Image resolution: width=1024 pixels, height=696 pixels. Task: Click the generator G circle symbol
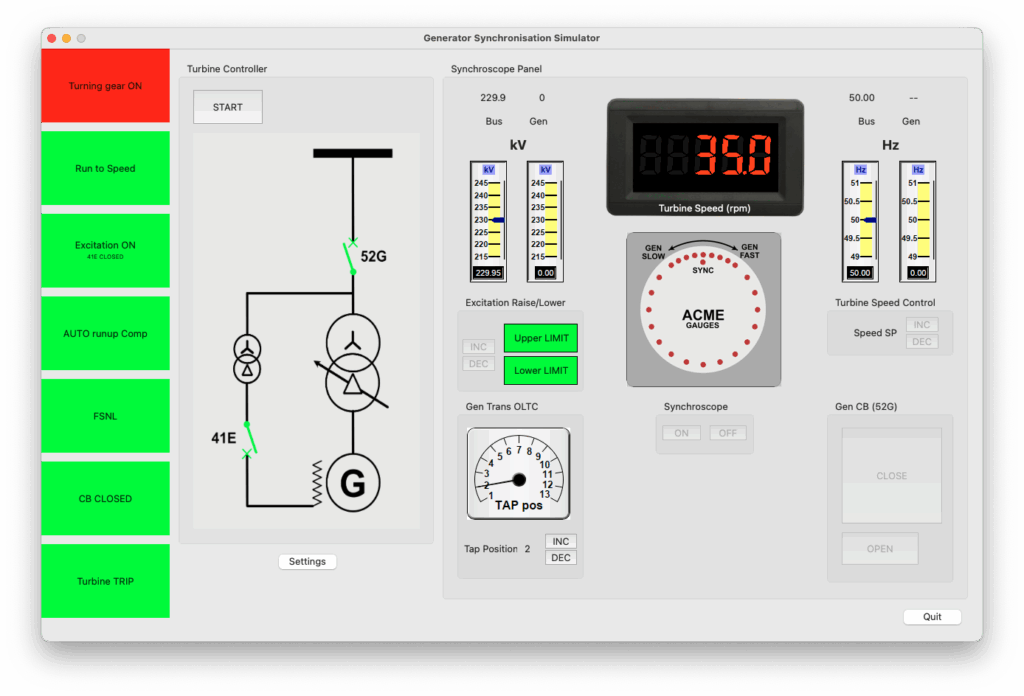[352, 485]
